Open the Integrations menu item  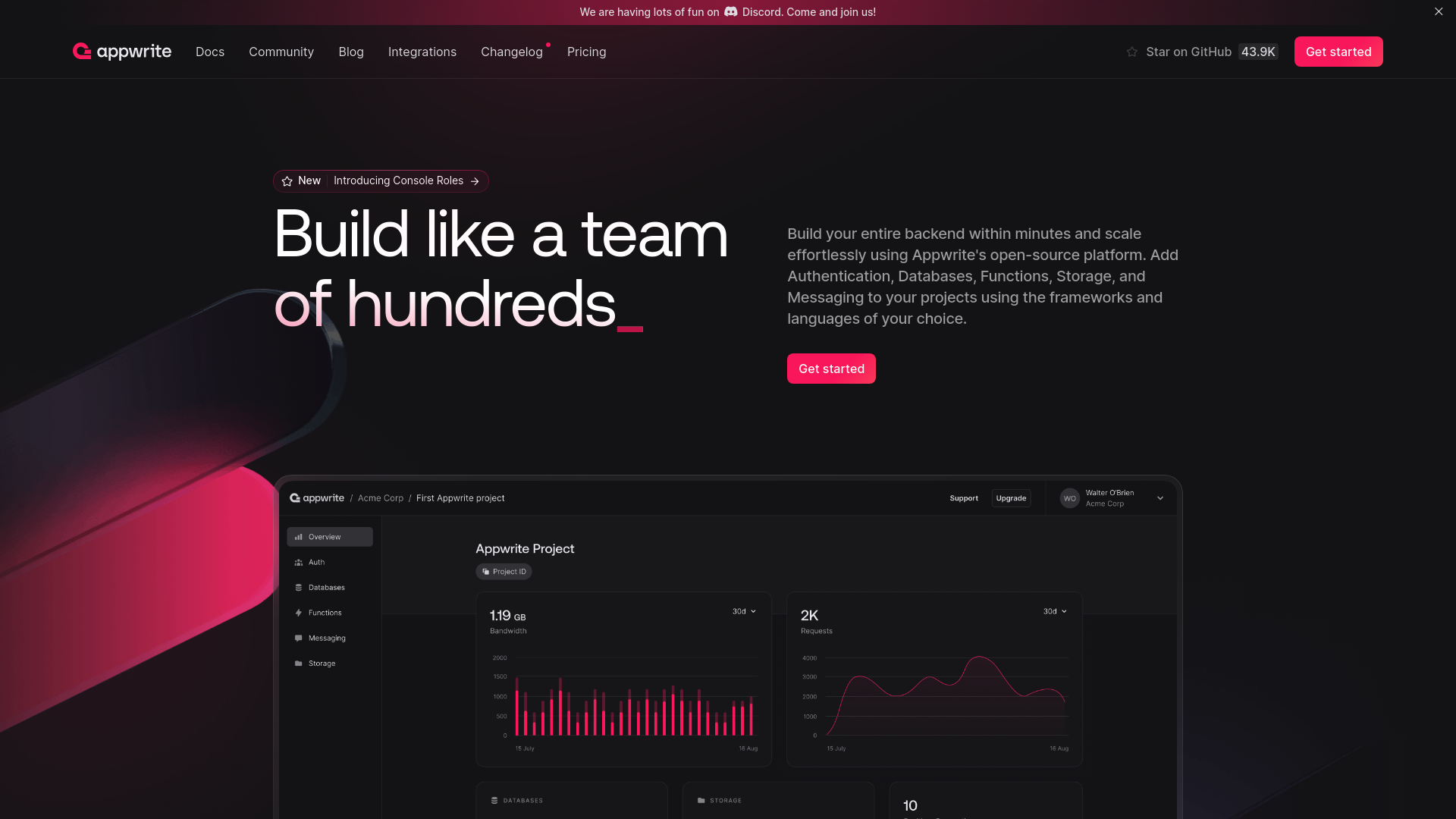tap(422, 51)
